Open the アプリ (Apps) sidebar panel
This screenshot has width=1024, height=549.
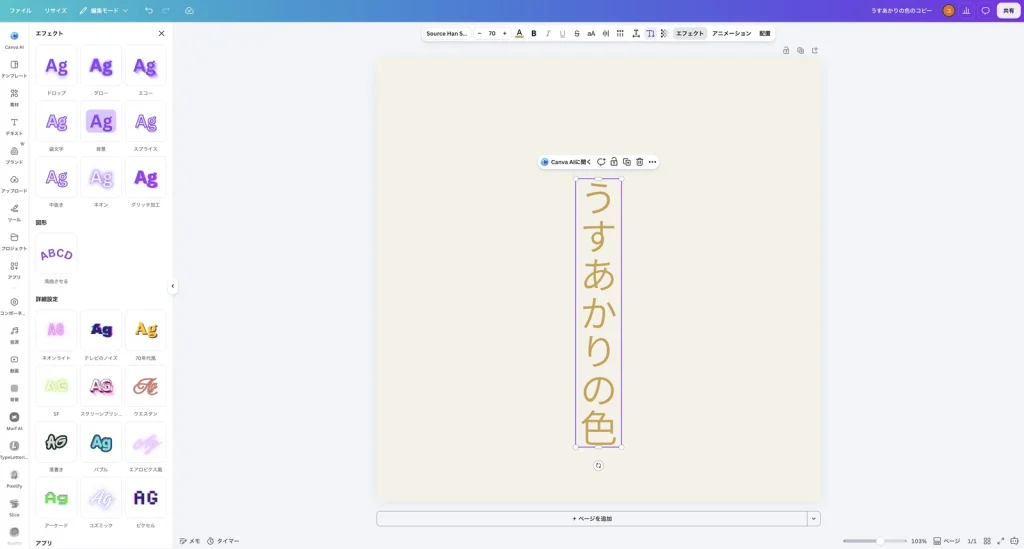[x=14, y=270]
